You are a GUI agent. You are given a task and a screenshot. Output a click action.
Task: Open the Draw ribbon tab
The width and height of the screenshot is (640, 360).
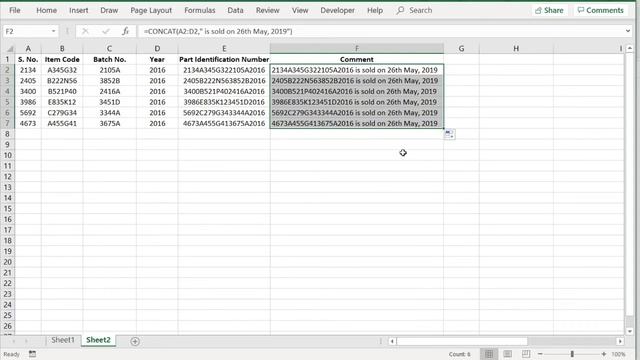point(109,10)
